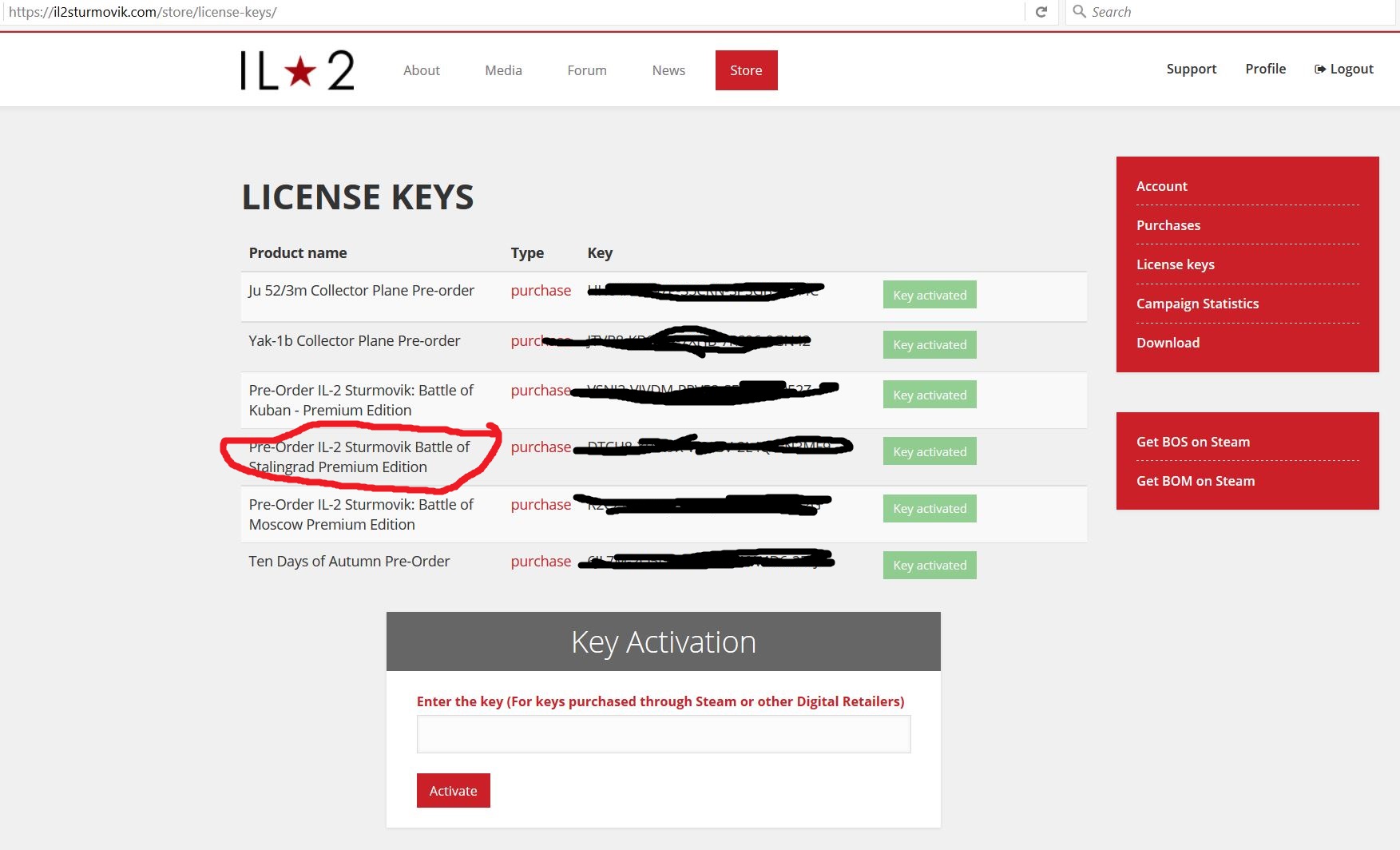Click the 'Enter the key' field label
Image resolution: width=1400 pixels, height=850 pixels.
pos(660,701)
